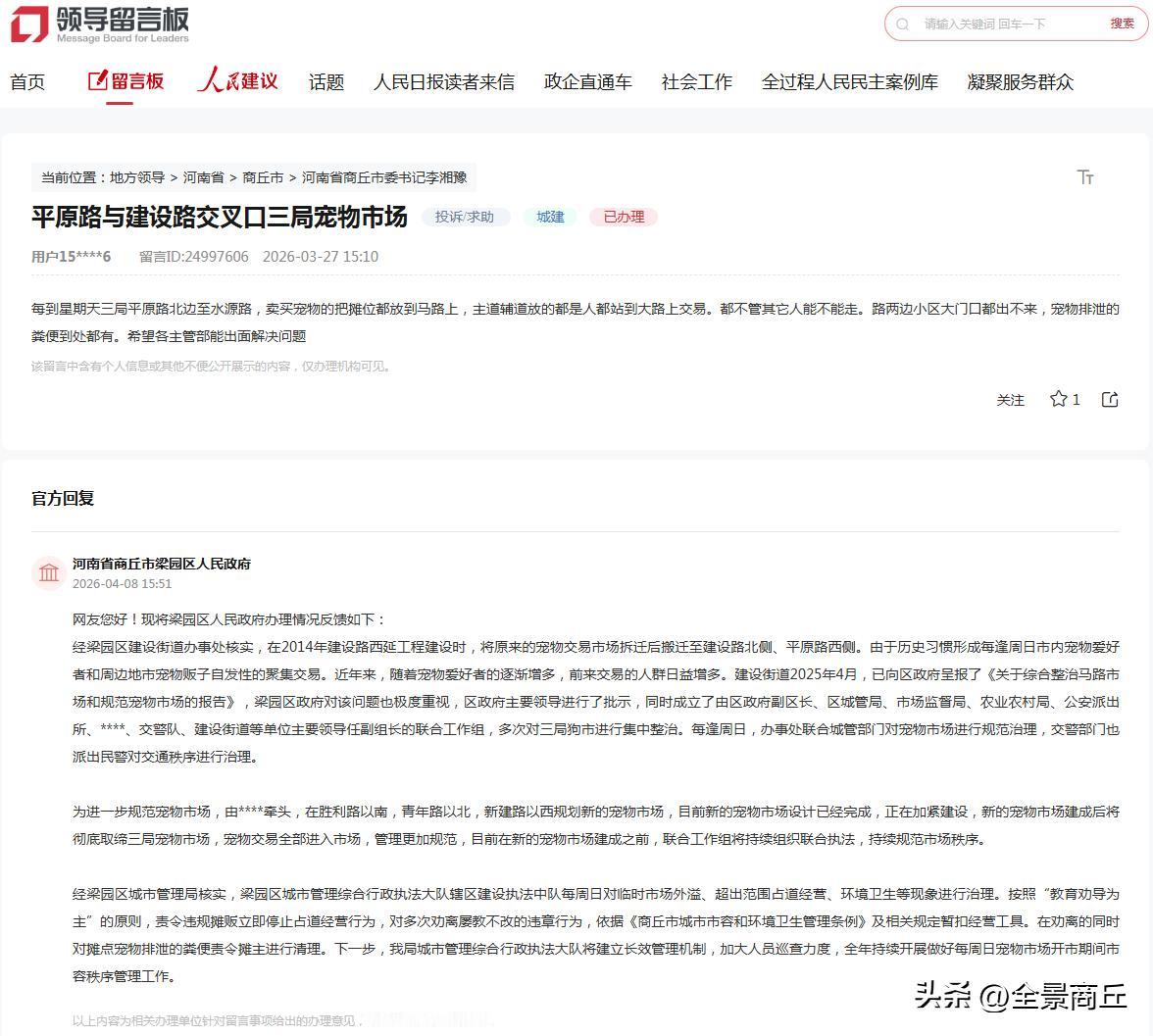
Task: Select 首页 in the navigation menu
Action: [x=26, y=82]
